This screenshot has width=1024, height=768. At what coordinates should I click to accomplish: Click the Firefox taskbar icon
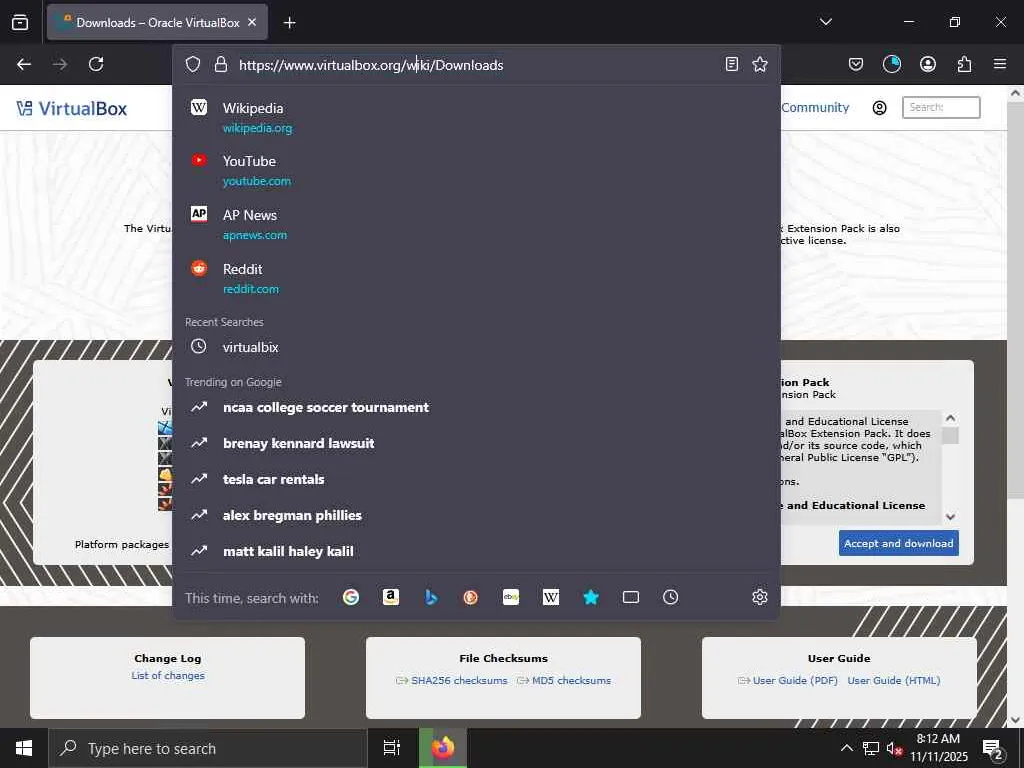pyautogui.click(x=443, y=748)
